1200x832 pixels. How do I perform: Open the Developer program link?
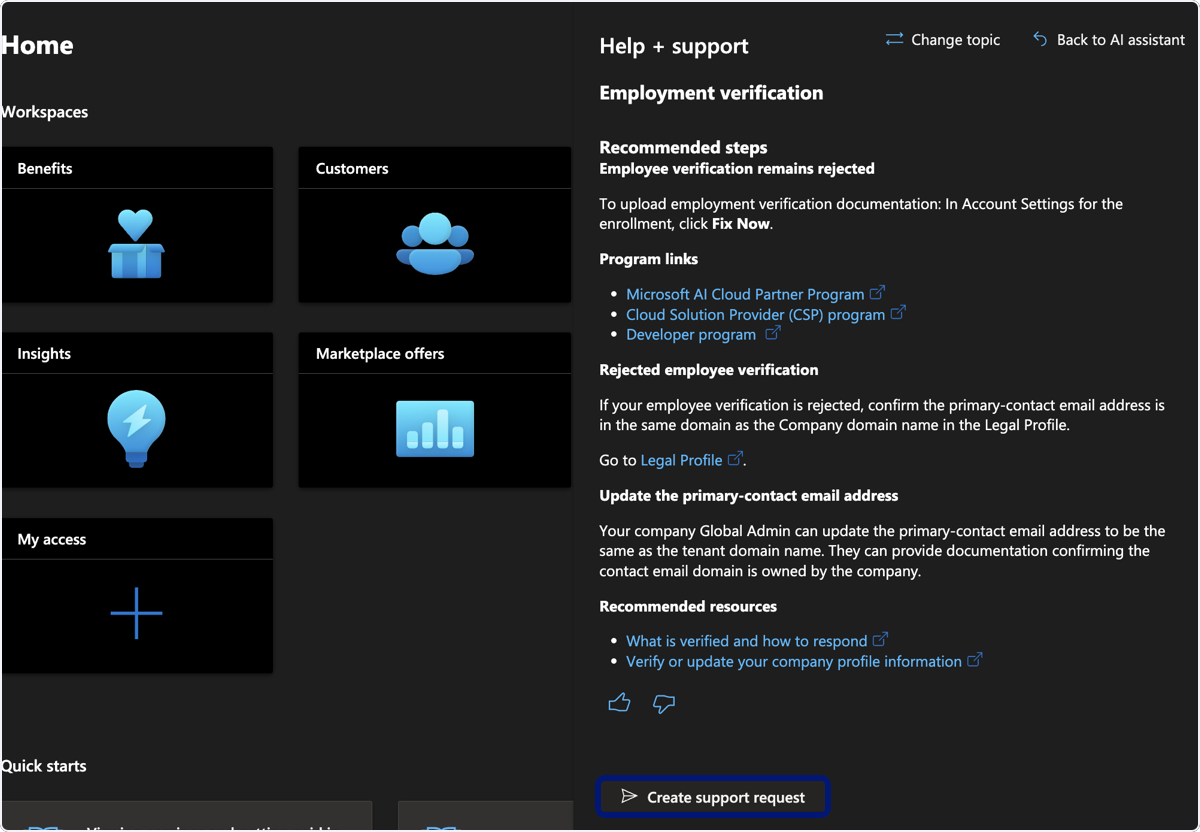pos(691,334)
